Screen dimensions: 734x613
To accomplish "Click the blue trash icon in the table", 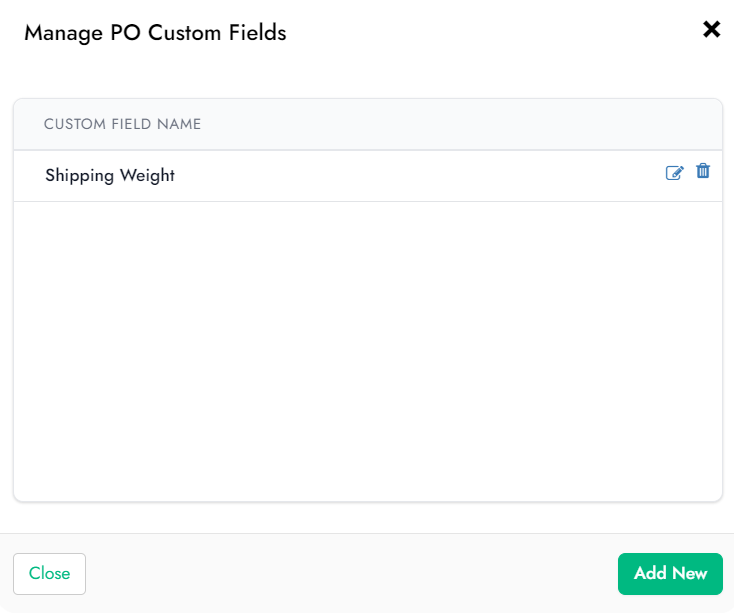I will (703, 171).
